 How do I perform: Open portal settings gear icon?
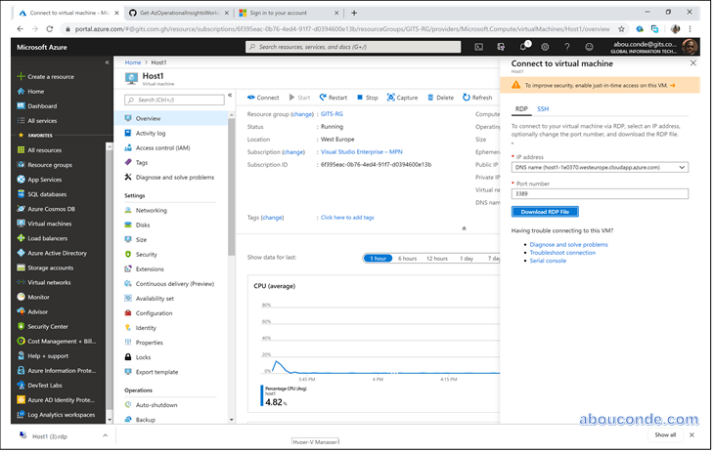[546, 47]
